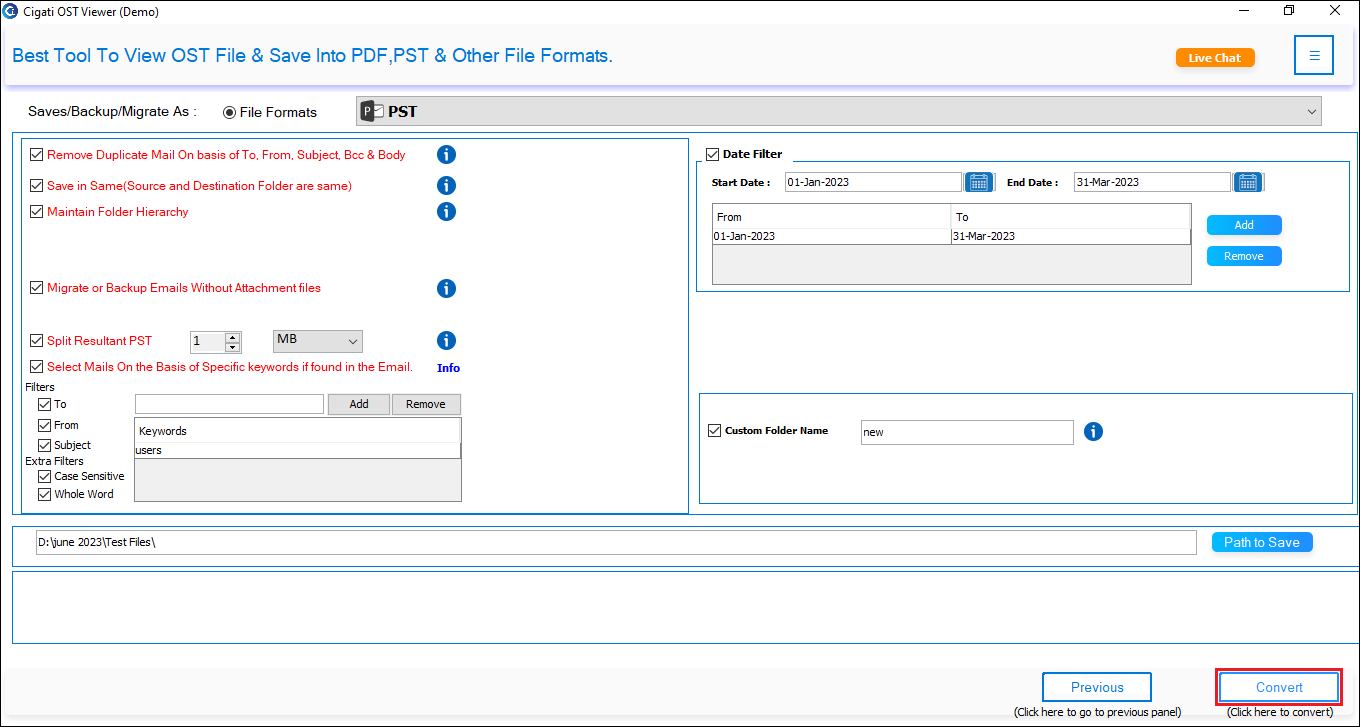The height and width of the screenshot is (727, 1360).
Task: Click Add keyword button
Action: [359, 404]
